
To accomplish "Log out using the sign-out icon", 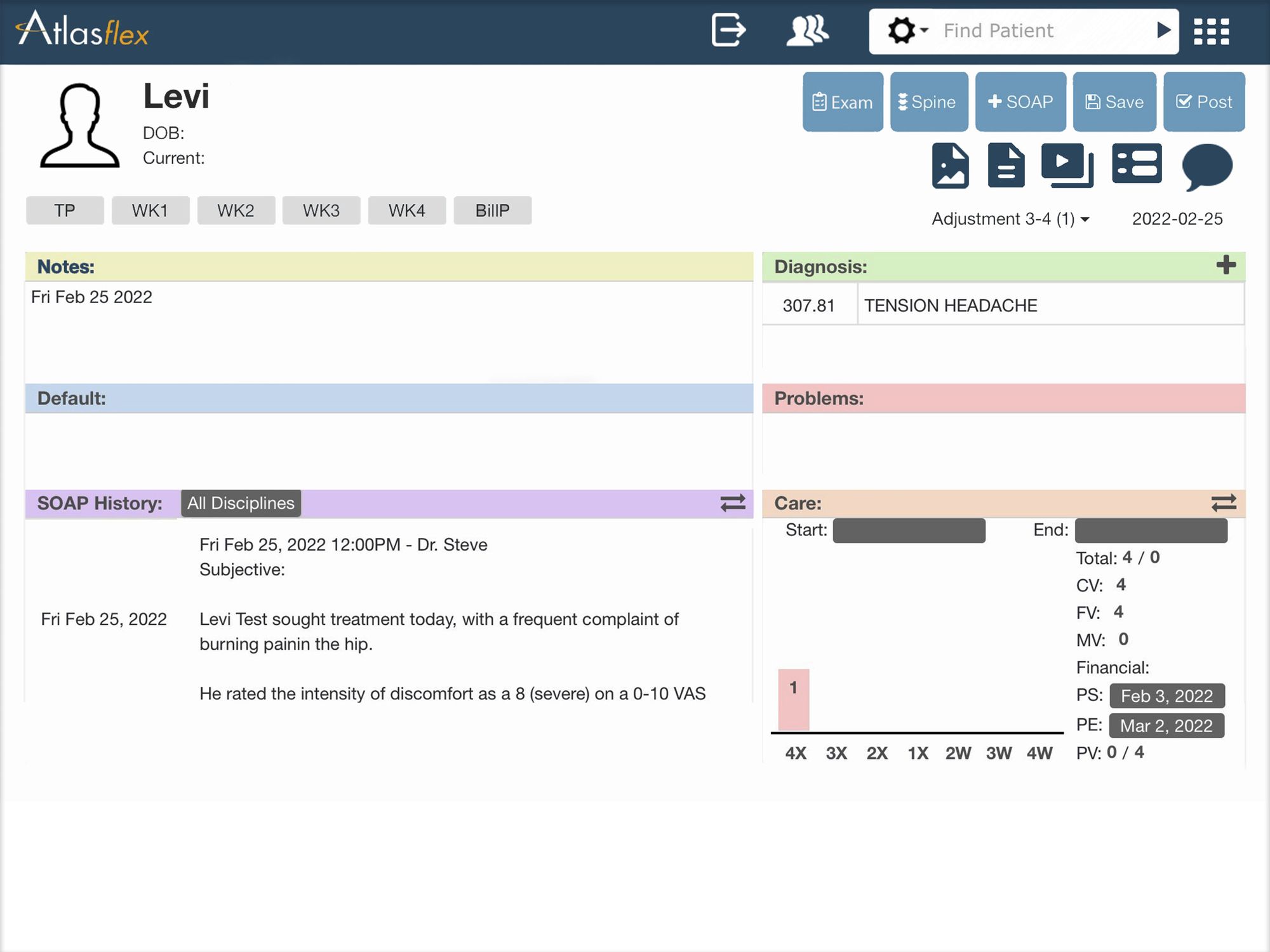I will [x=728, y=29].
